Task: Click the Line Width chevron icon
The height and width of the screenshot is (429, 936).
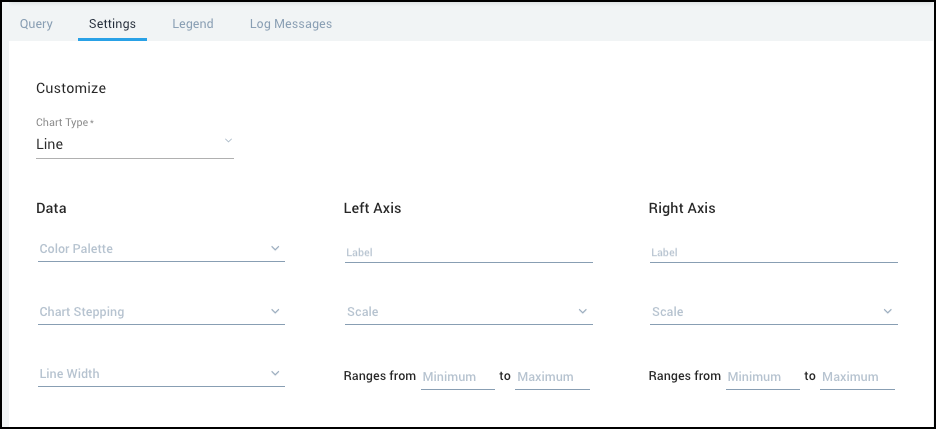Action: [x=275, y=374]
